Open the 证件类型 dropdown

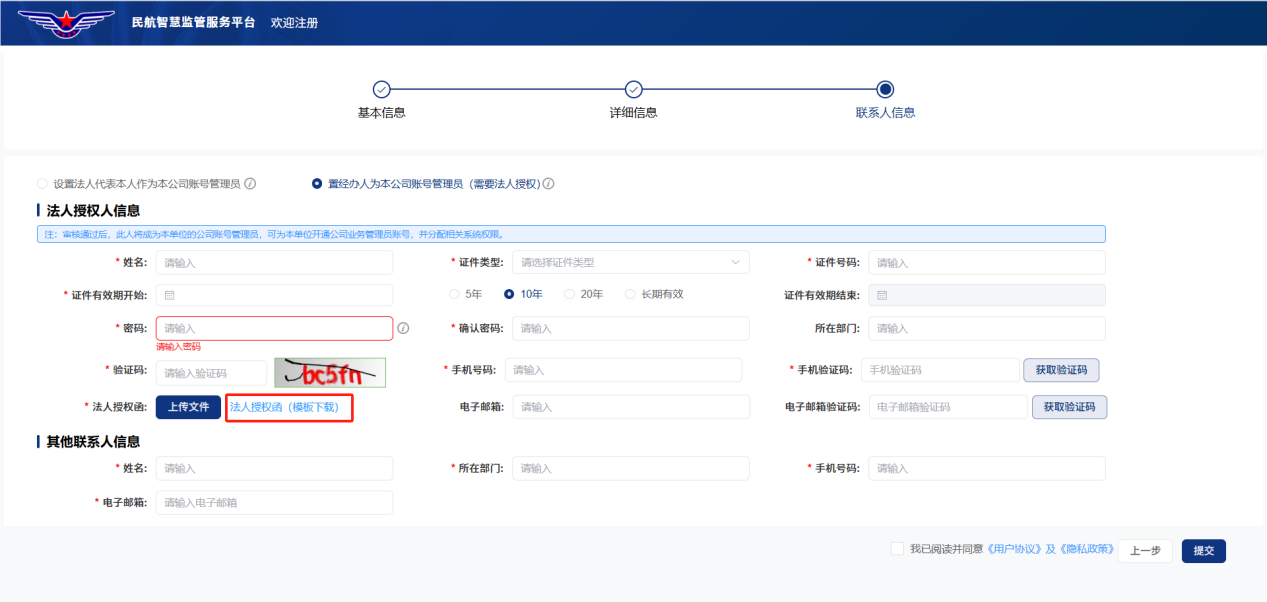(630, 261)
